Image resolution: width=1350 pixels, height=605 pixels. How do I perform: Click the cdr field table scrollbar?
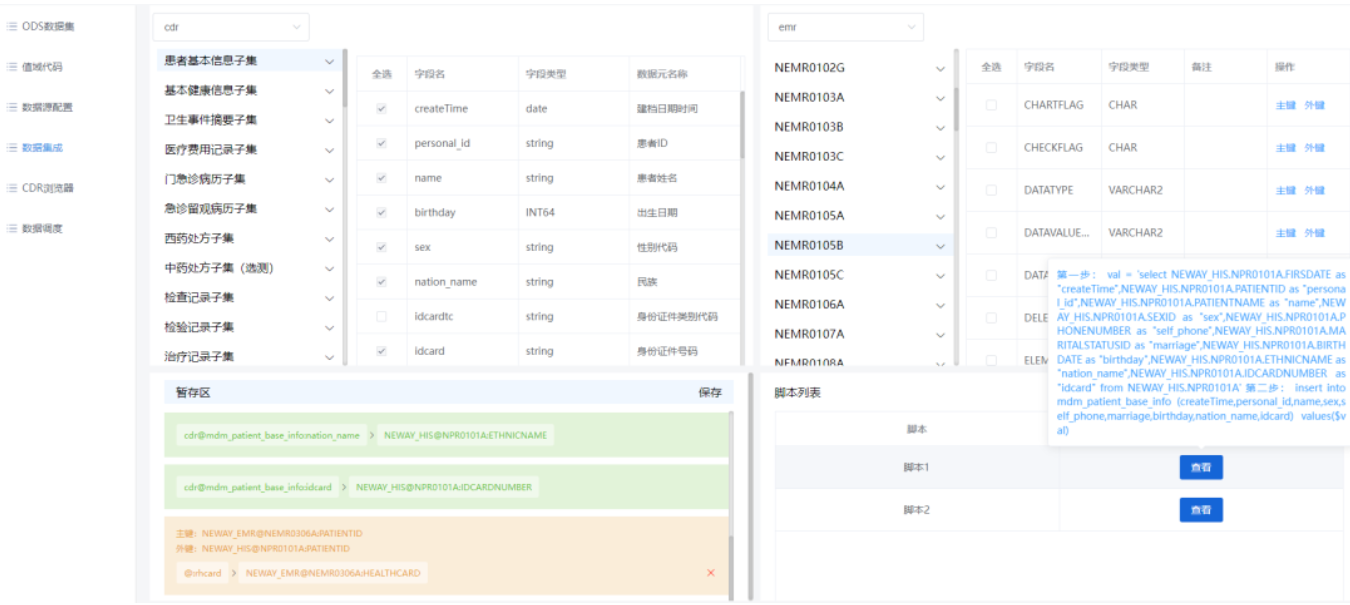[742, 125]
